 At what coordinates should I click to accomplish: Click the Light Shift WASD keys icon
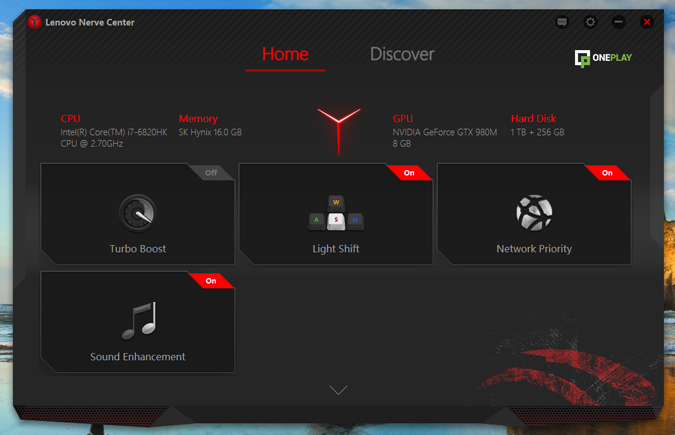point(336,214)
